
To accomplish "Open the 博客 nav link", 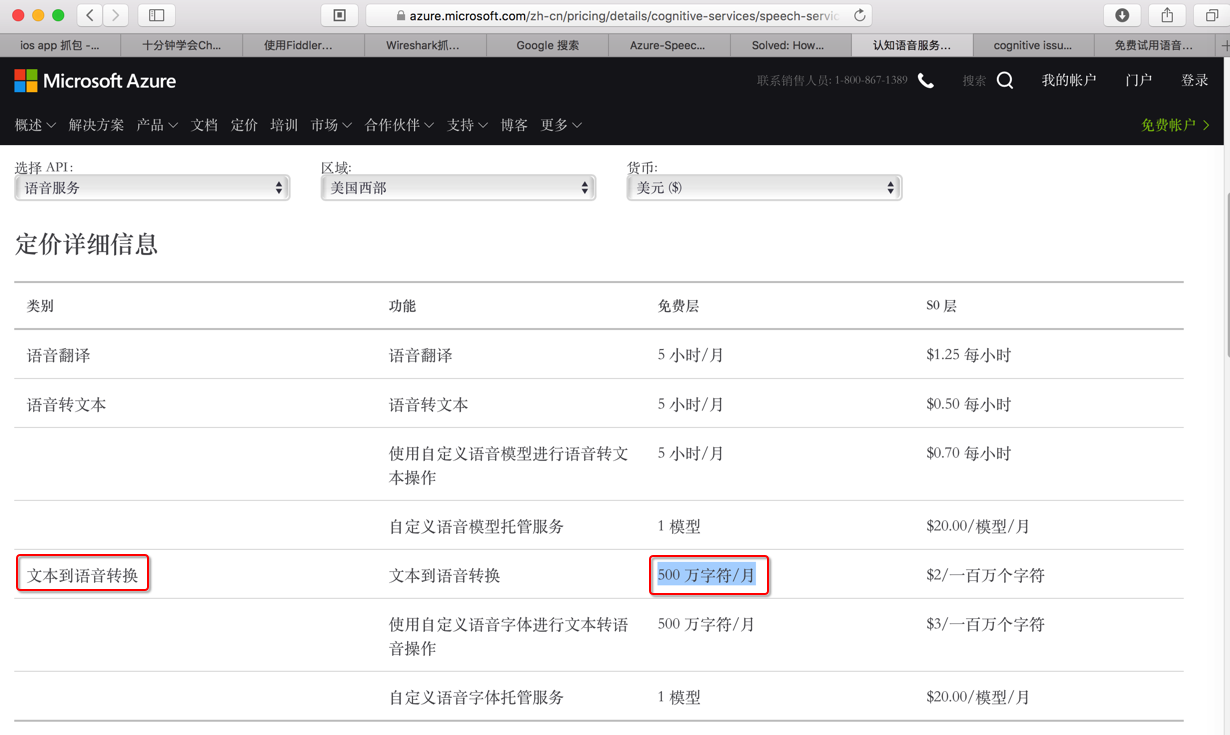I will tap(514, 125).
